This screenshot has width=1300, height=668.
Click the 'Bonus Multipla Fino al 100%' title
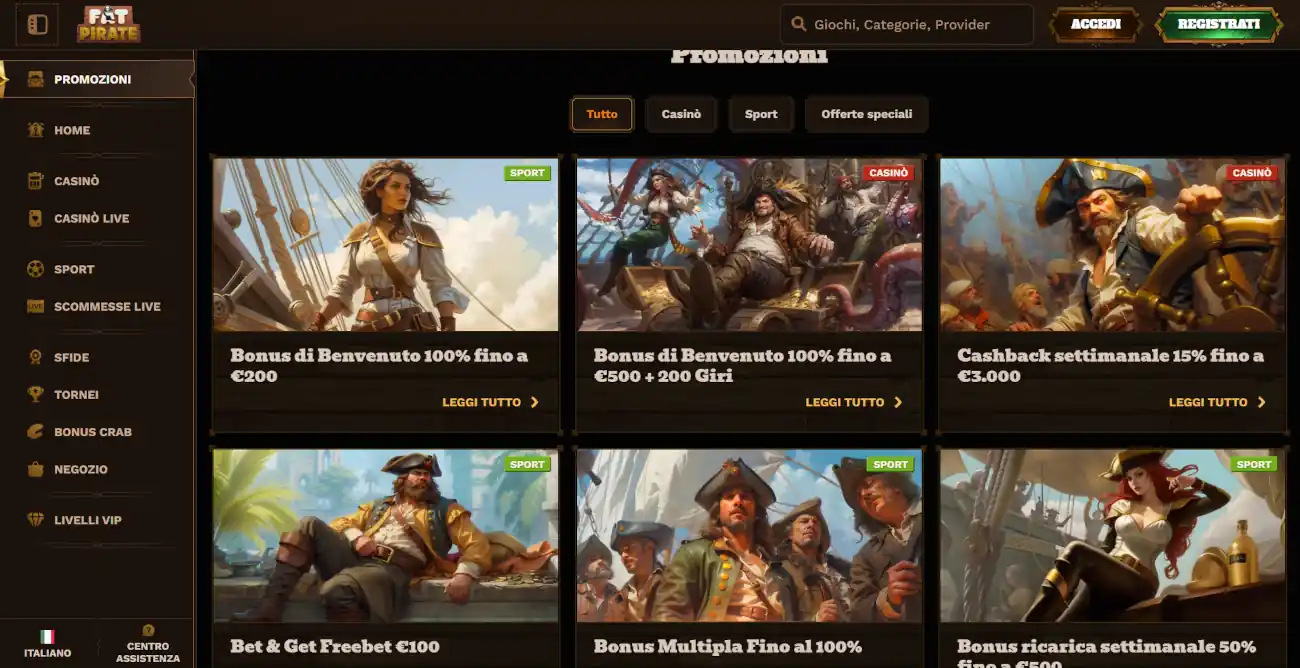[728, 646]
